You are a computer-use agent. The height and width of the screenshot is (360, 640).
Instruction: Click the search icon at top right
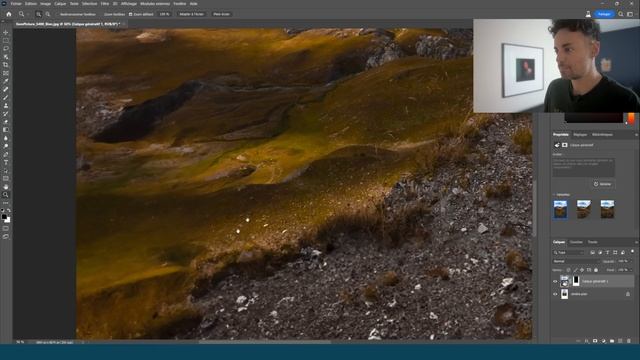621,14
